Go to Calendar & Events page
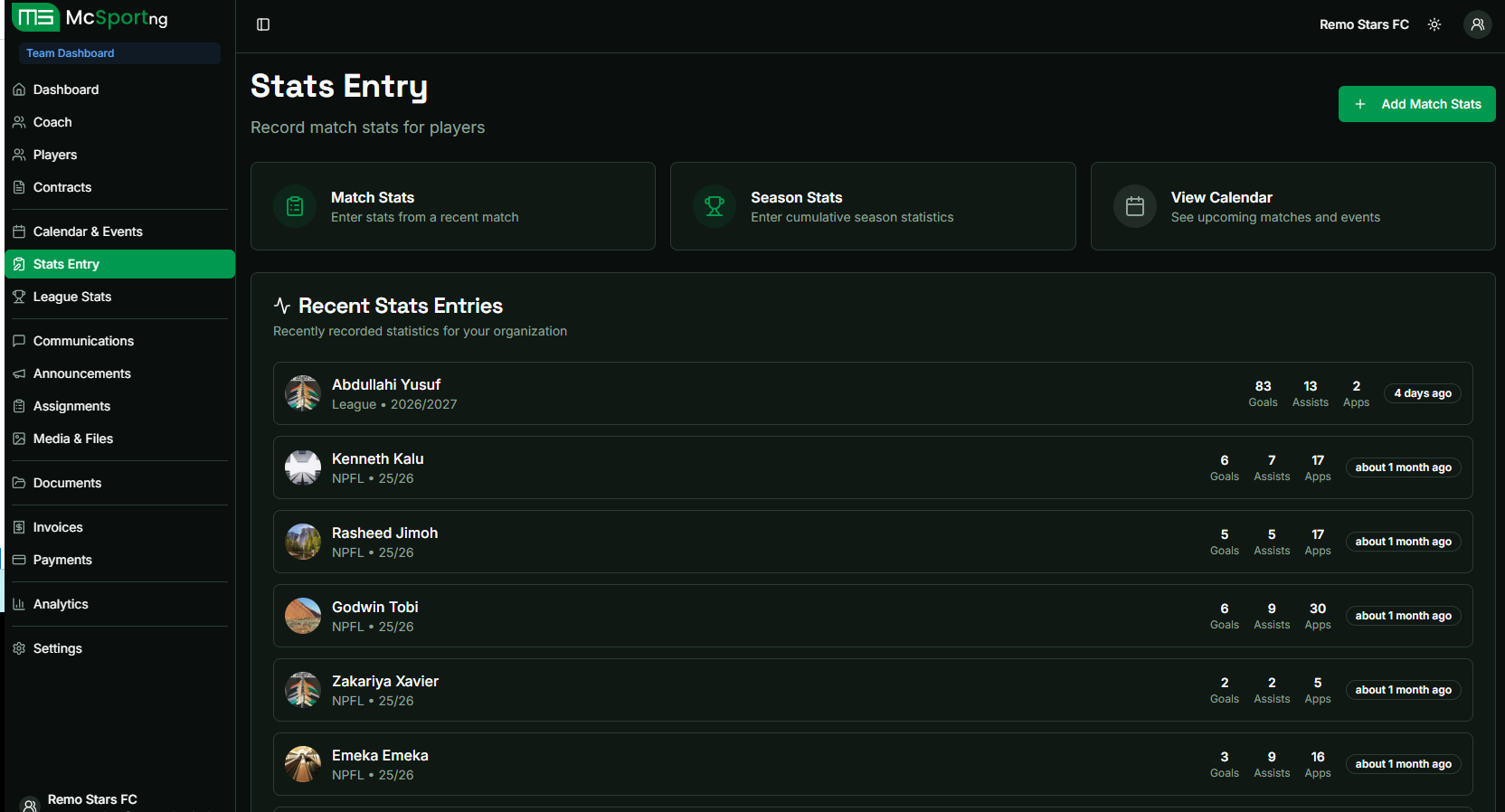This screenshot has height=812, width=1505. [x=88, y=231]
